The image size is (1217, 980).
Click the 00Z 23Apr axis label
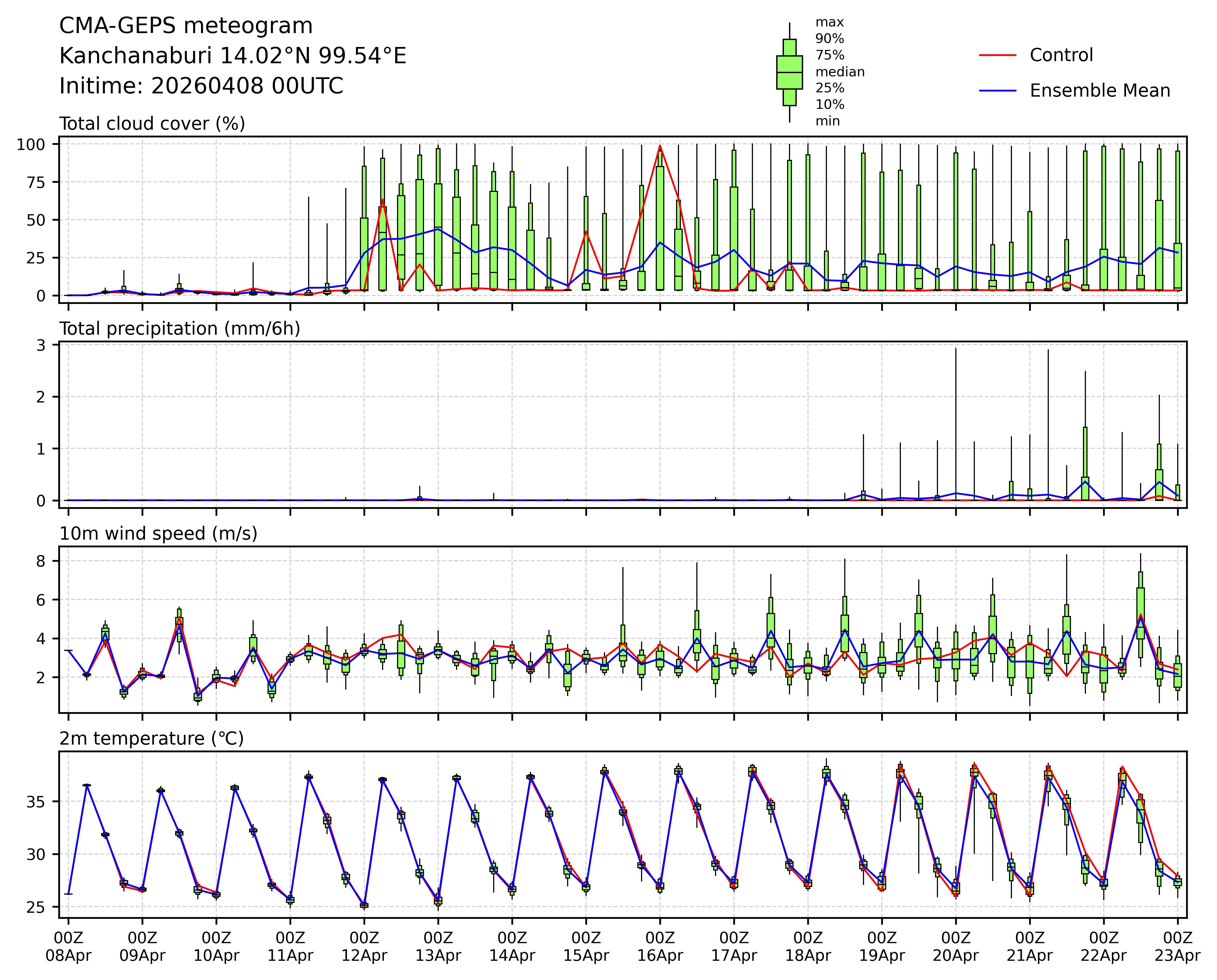pyautogui.click(x=1177, y=947)
